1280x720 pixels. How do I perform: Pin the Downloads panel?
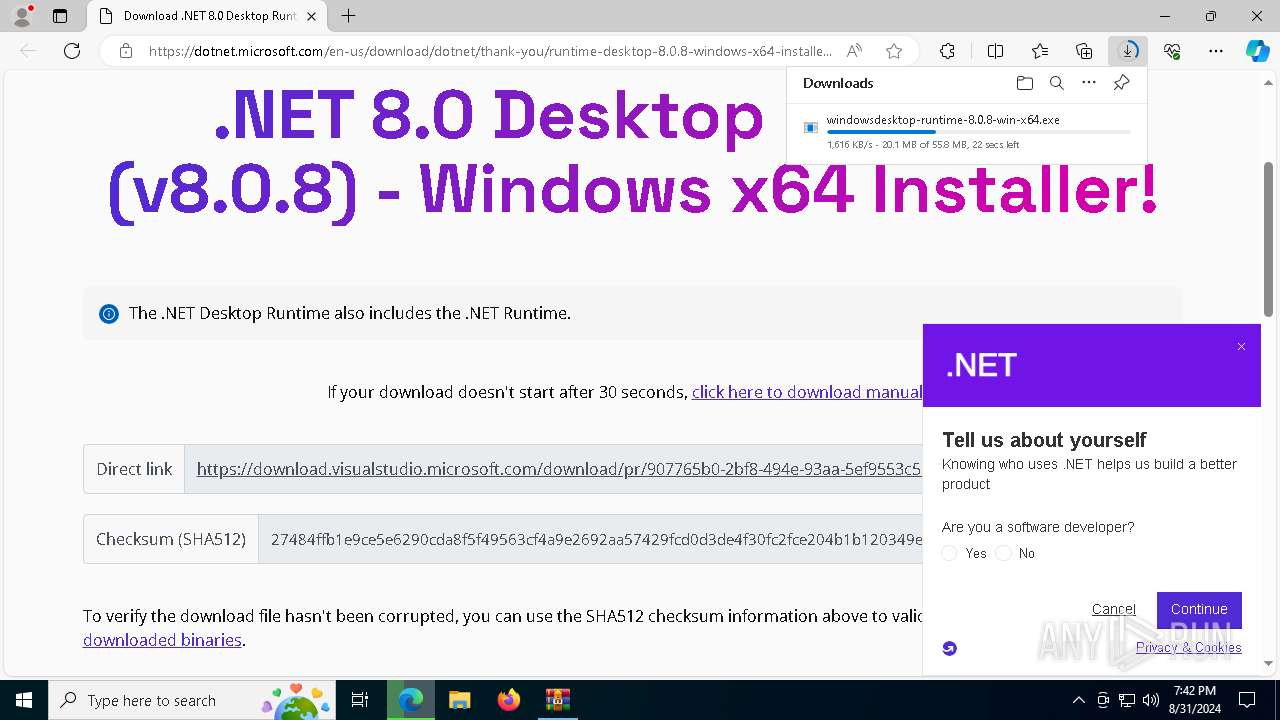click(x=1122, y=83)
